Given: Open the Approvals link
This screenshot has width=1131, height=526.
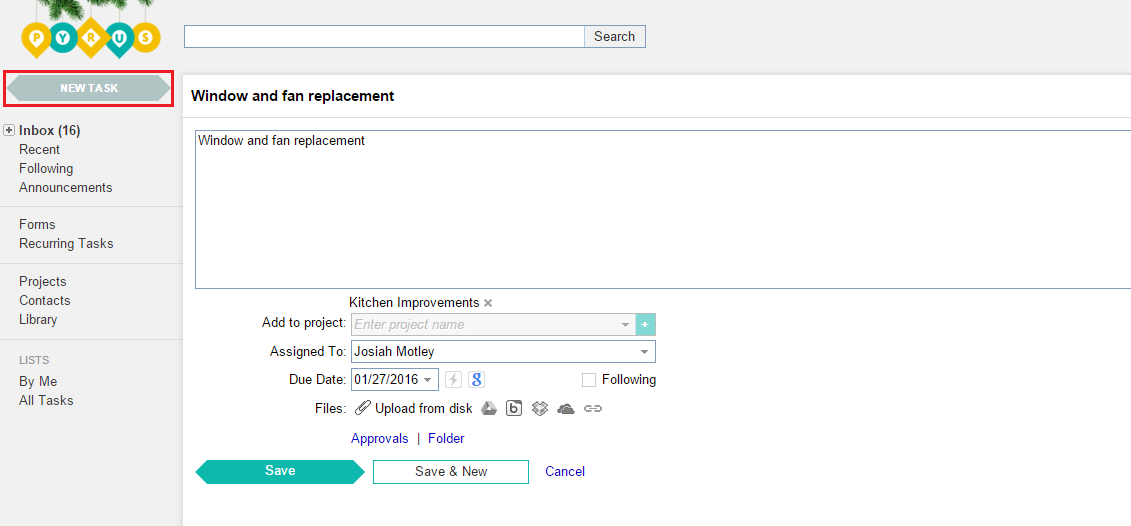Looking at the screenshot, I should coord(379,438).
